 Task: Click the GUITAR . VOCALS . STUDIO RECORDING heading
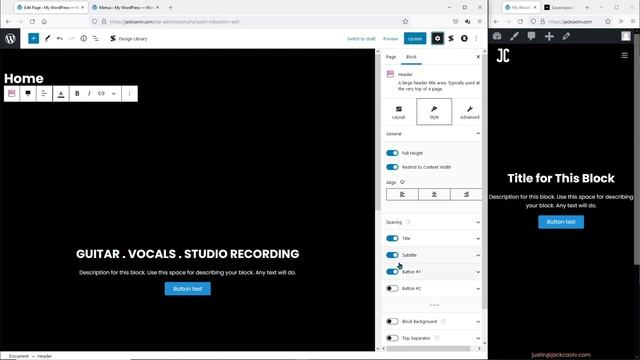(x=187, y=254)
